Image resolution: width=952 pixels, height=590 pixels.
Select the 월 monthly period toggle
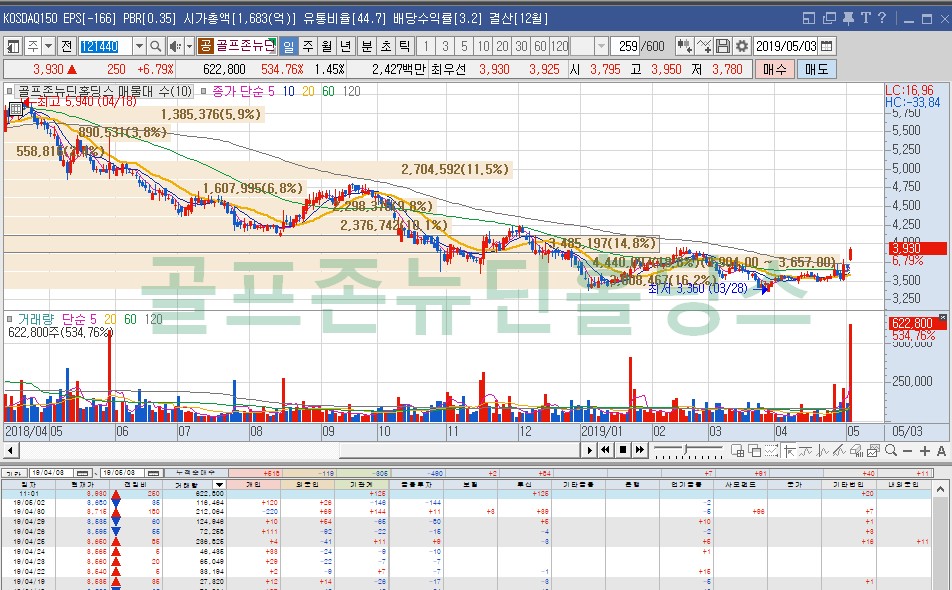327,46
